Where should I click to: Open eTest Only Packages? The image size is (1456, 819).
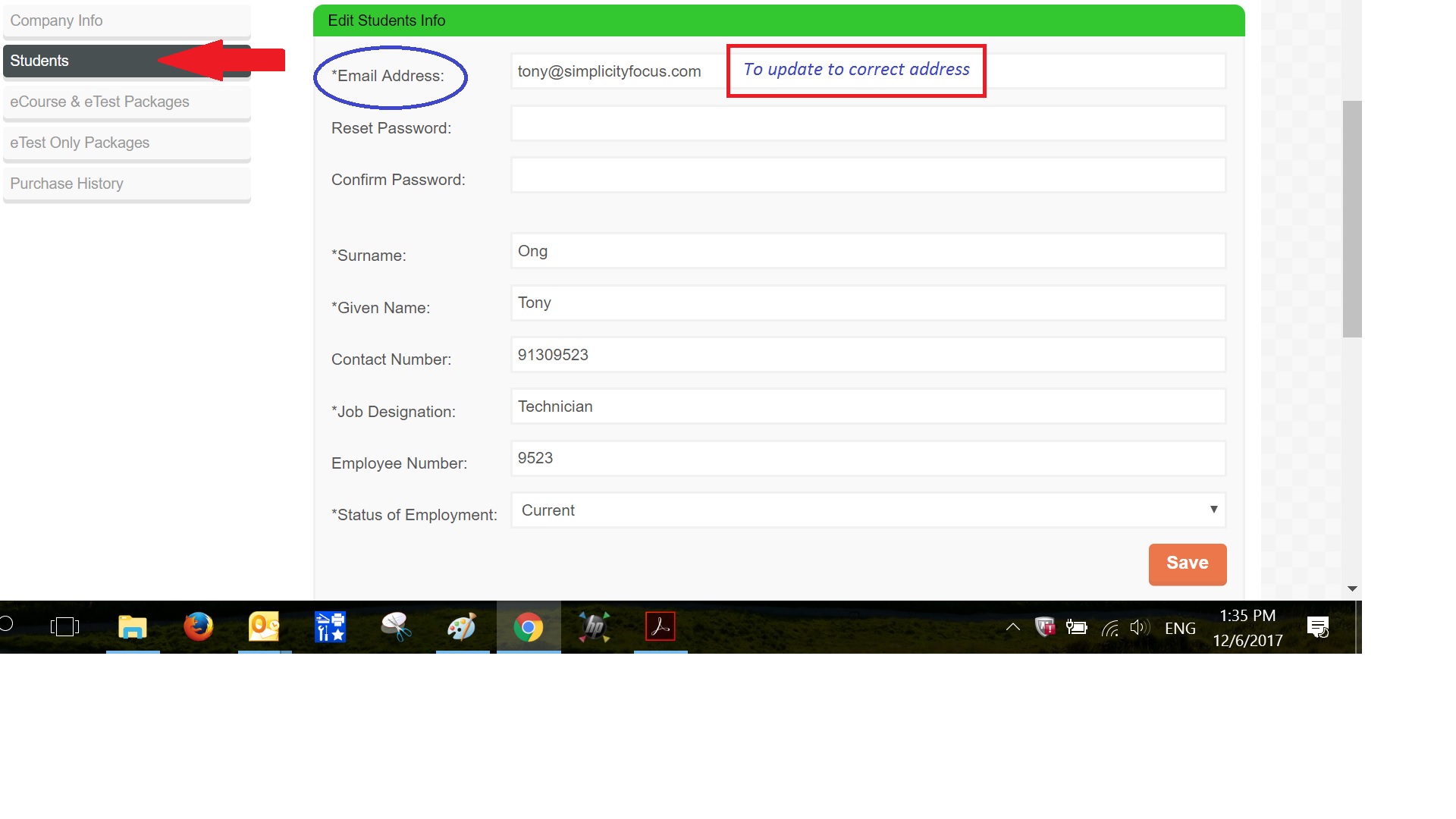pyautogui.click(x=127, y=143)
